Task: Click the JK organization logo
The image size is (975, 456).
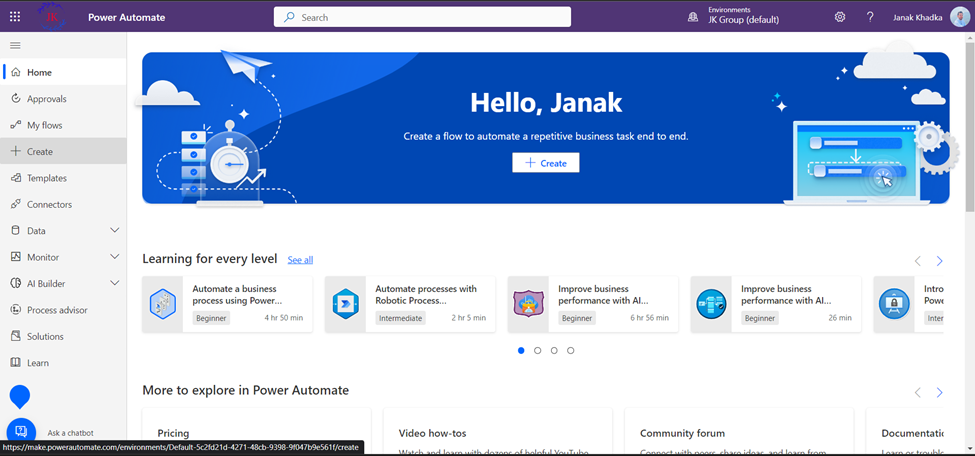Action: [x=52, y=17]
